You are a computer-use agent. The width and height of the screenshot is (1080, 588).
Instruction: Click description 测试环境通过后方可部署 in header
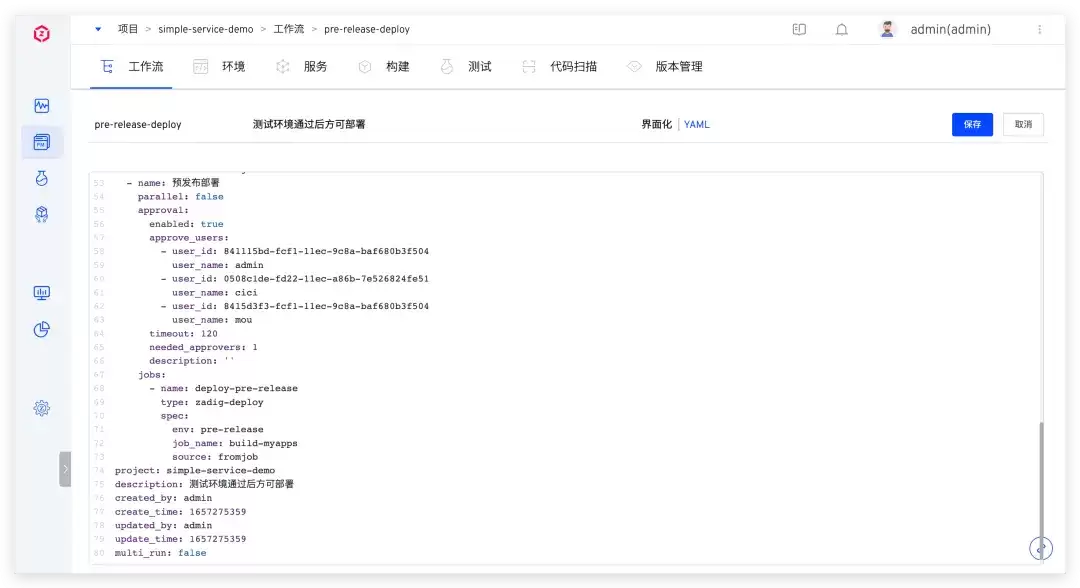[x=309, y=125]
